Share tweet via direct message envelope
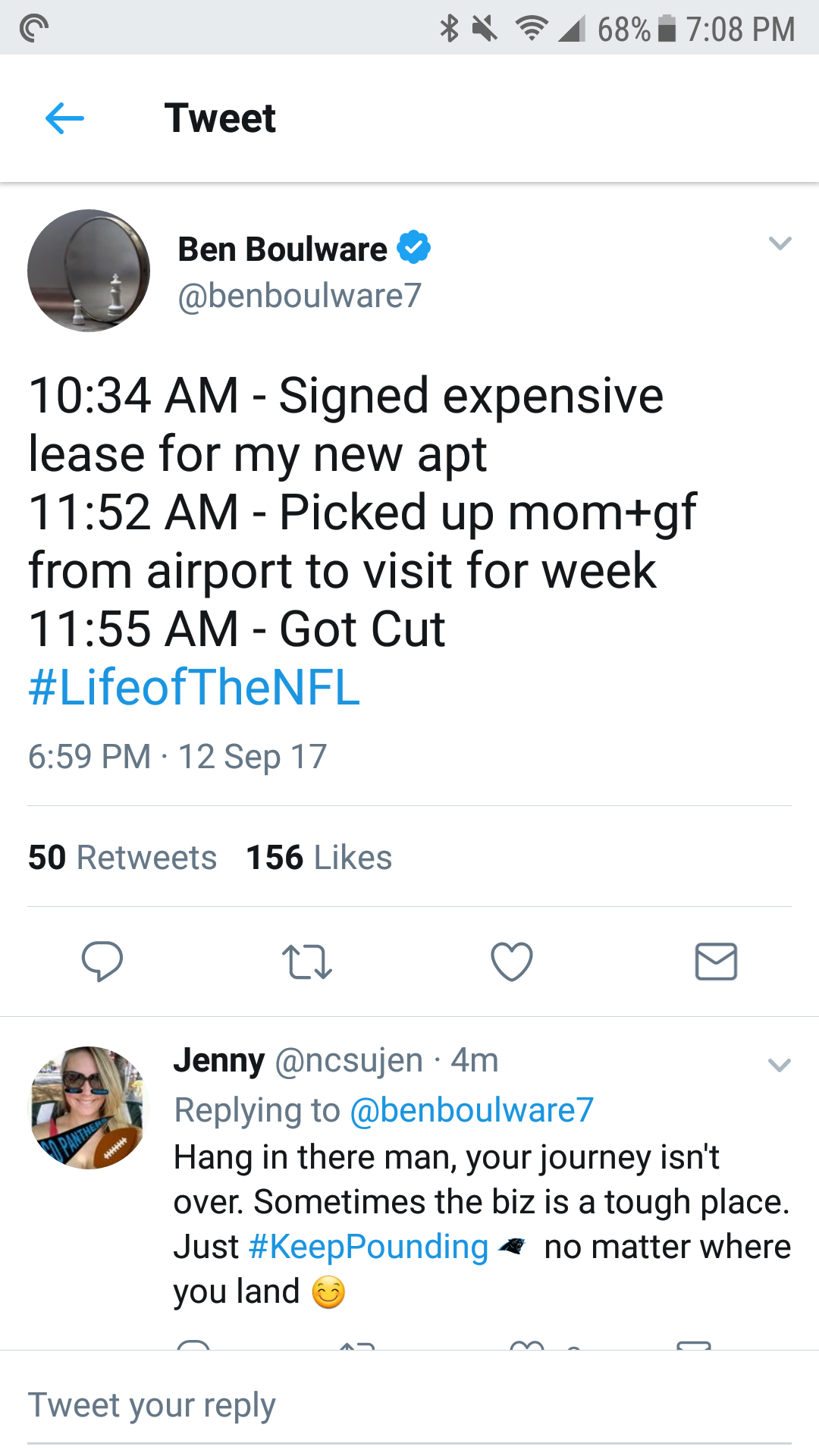Viewport: 819px width, 1456px height. coord(716,962)
